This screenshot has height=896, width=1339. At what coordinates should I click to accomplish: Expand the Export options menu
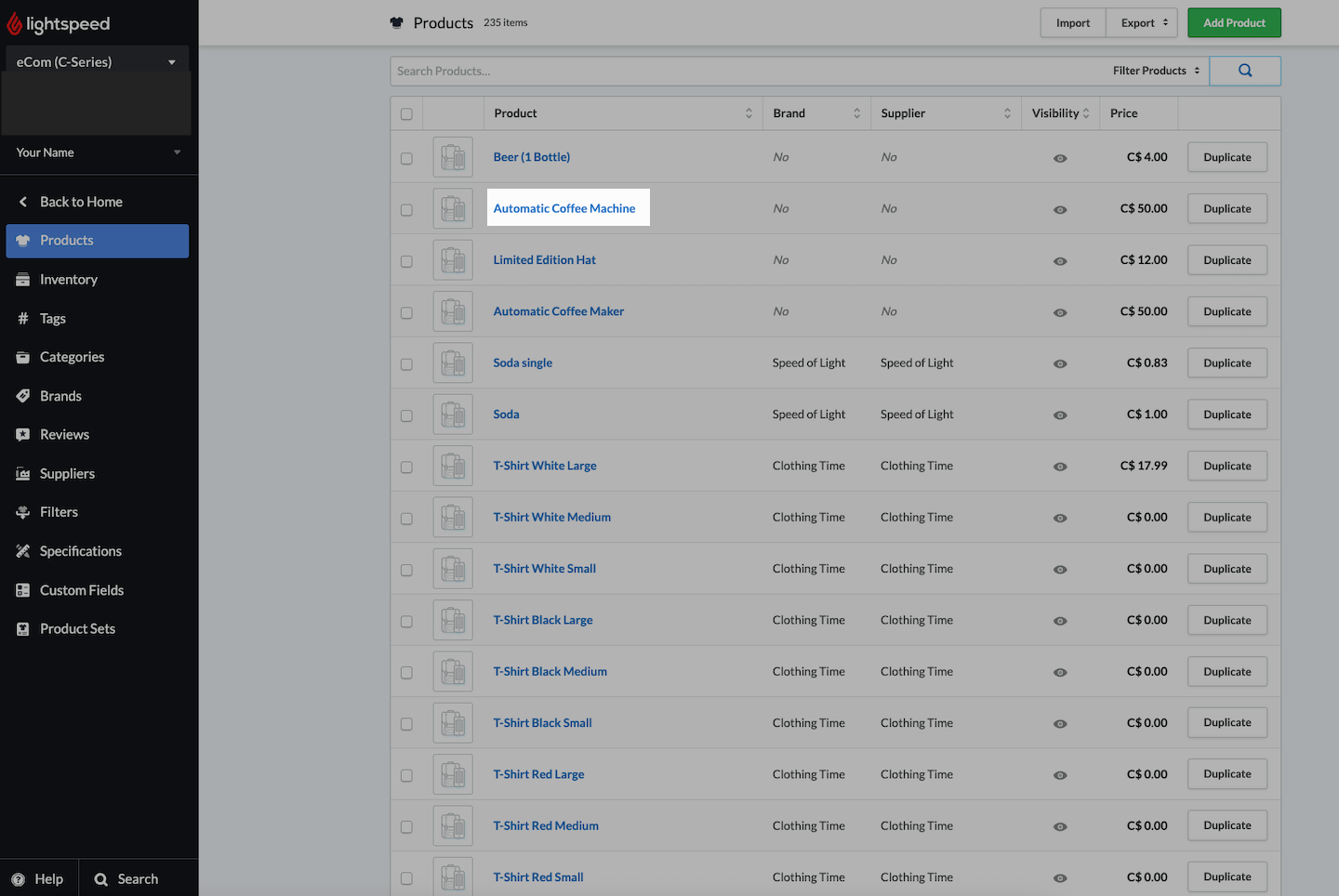click(x=1141, y=22)
